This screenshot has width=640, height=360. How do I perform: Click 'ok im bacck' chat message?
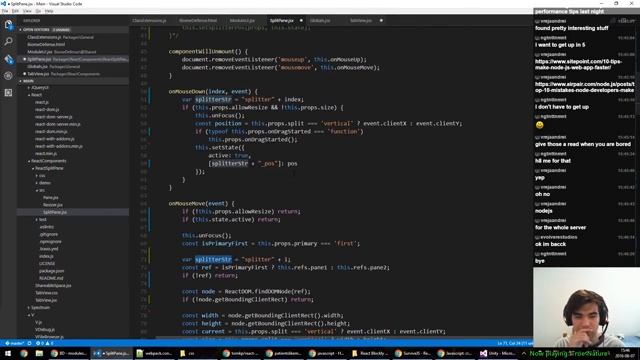550,244
